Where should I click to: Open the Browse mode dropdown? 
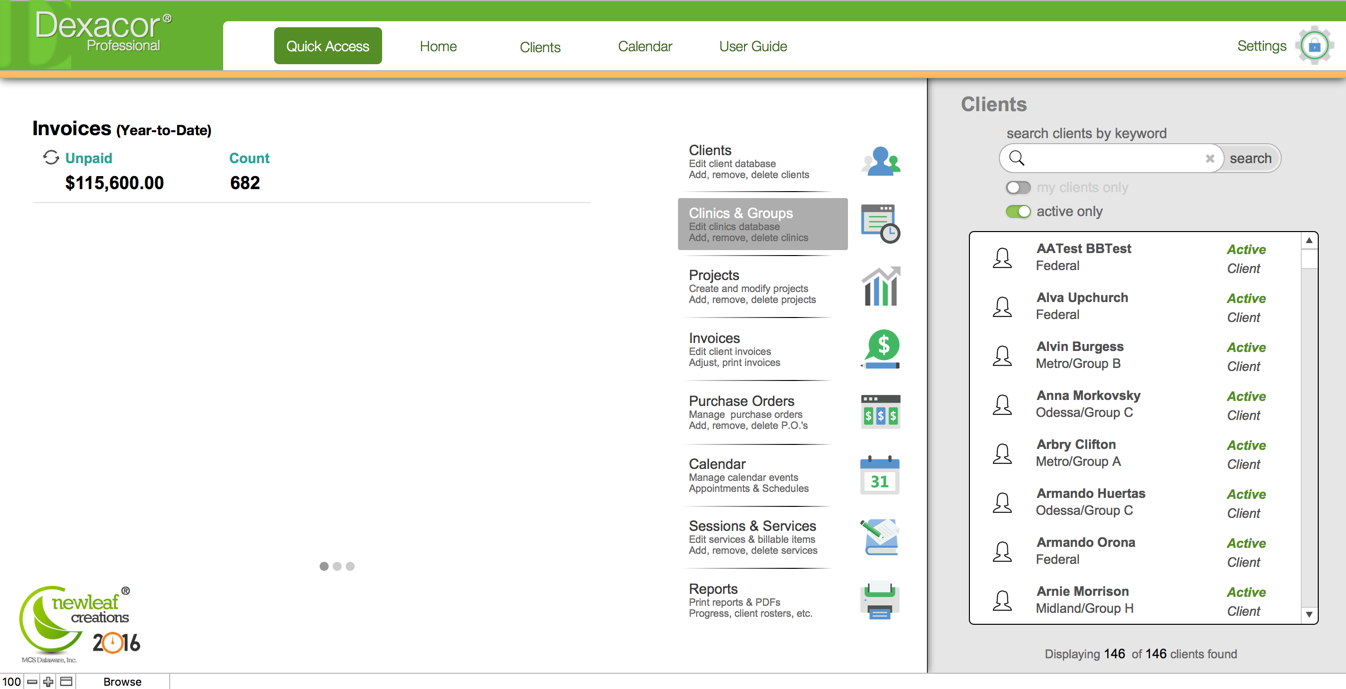122,681
